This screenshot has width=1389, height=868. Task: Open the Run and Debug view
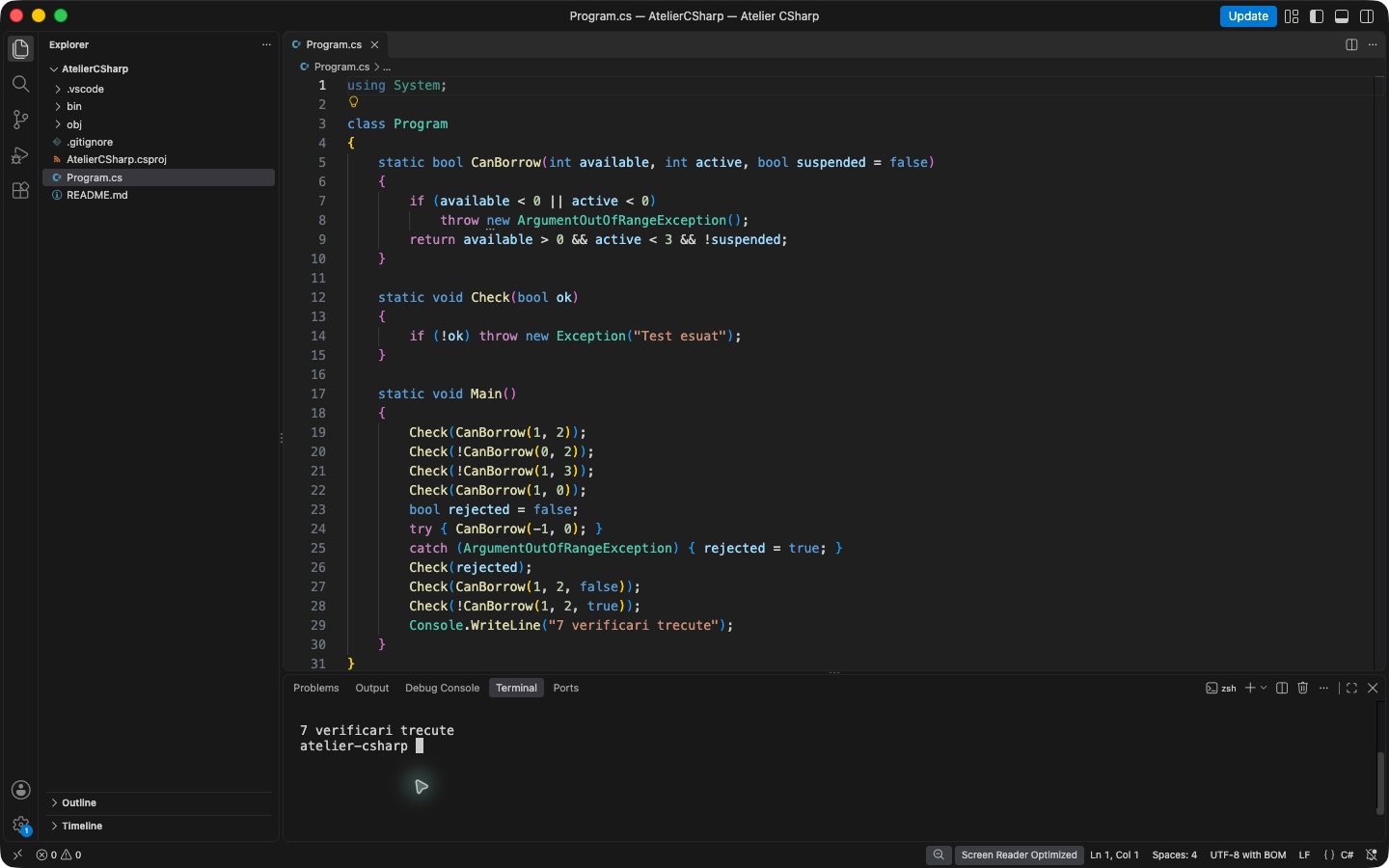pyautogui.click(x=20, y=155)
